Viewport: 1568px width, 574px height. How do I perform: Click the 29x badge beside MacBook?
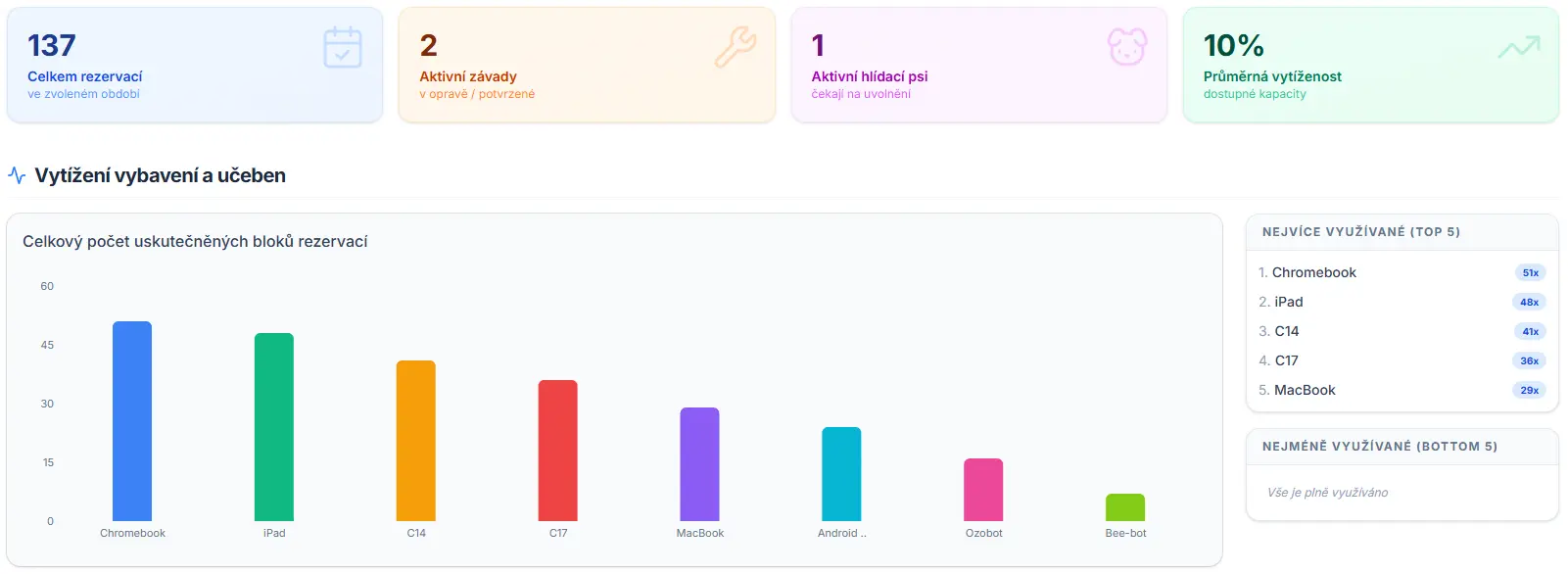1530,390
